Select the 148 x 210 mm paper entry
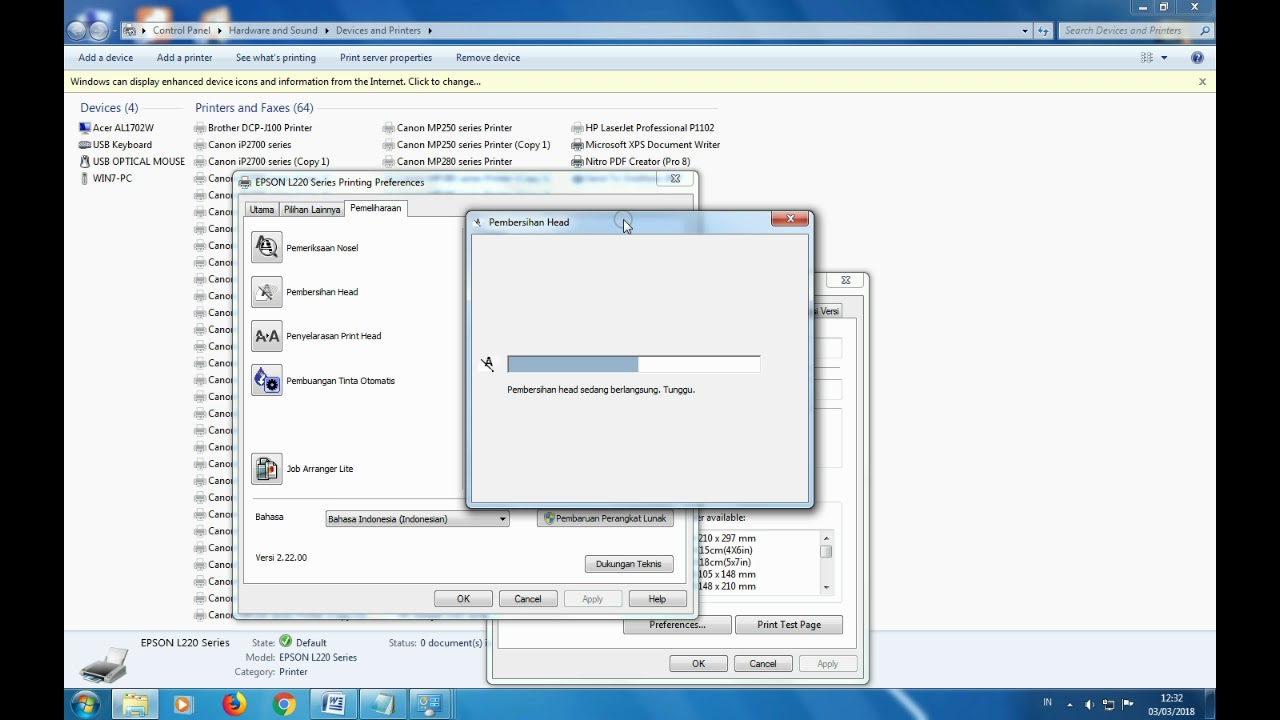The width and height of the screenshot is (1280, 720). pos(727,587)
